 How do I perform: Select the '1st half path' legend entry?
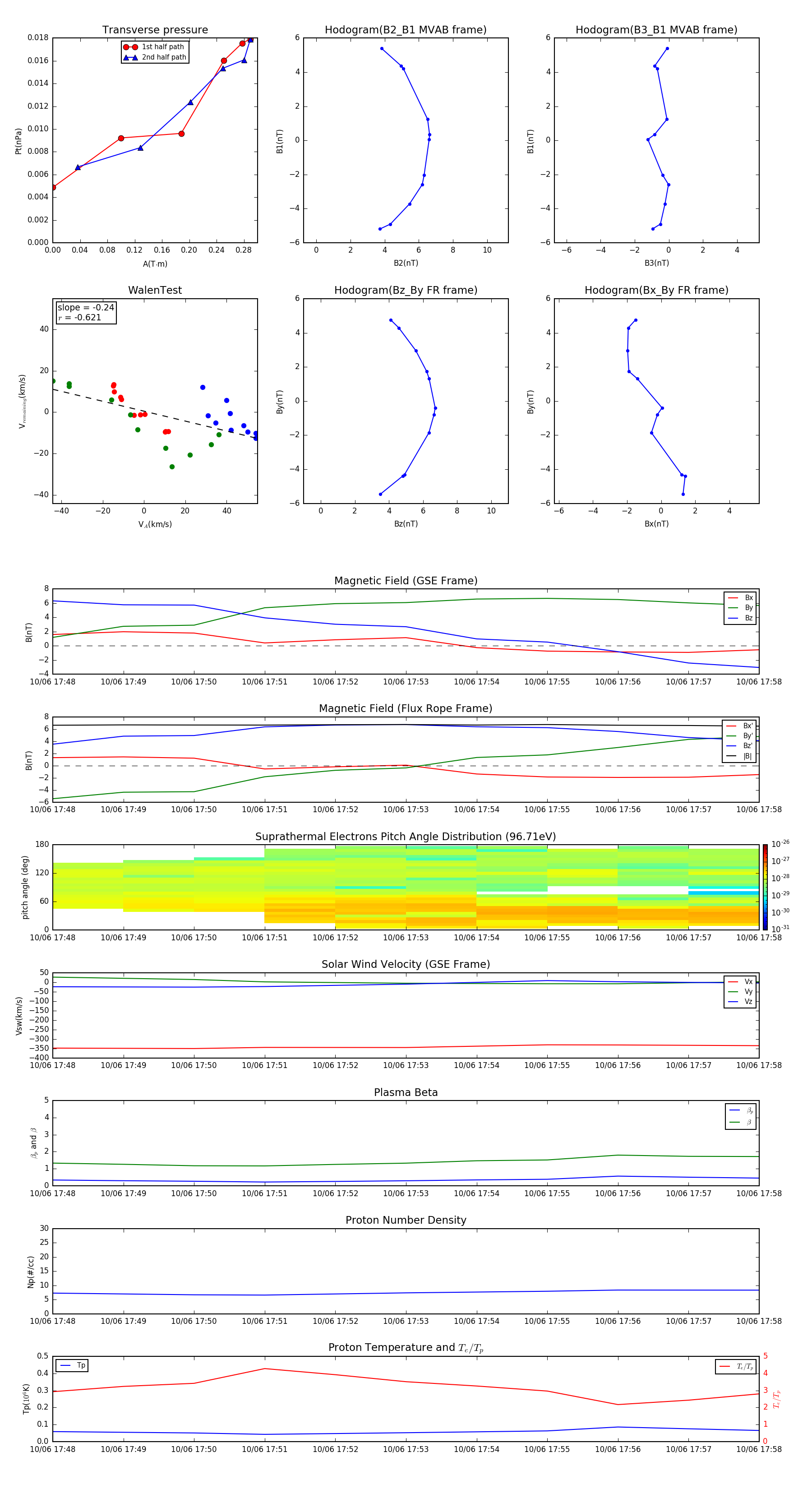click(155, 47)
